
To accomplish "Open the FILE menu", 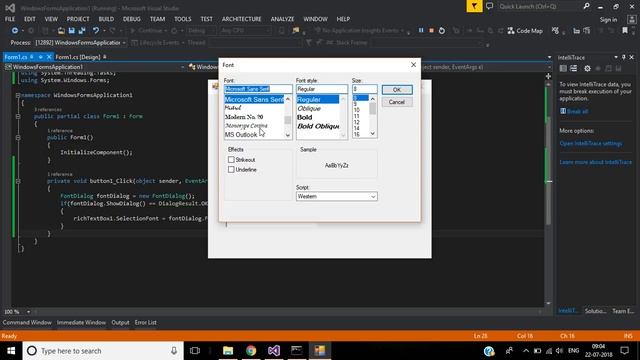I will point(10,19).
